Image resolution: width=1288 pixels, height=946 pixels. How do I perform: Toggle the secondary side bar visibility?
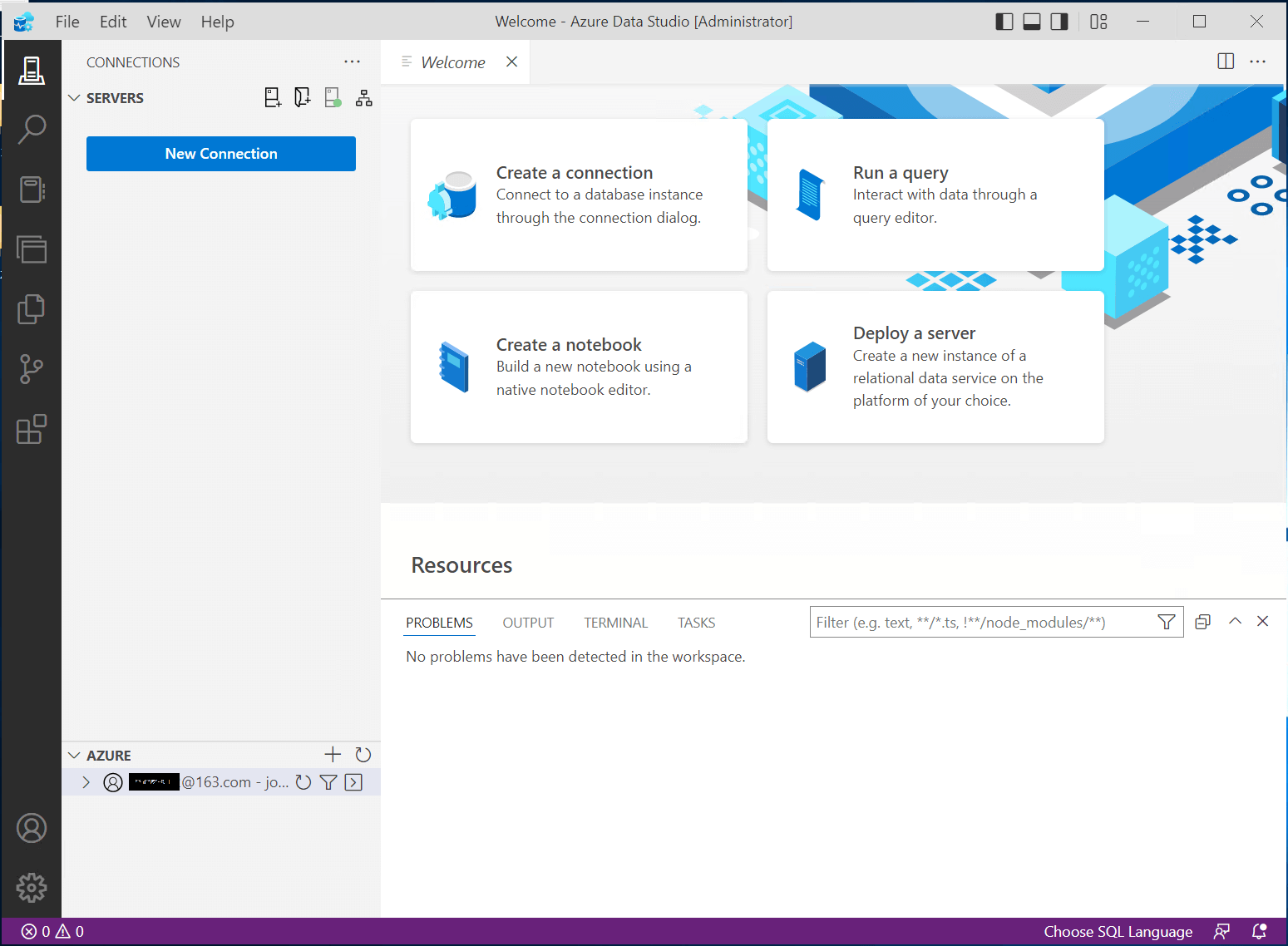pos(1059,22)
